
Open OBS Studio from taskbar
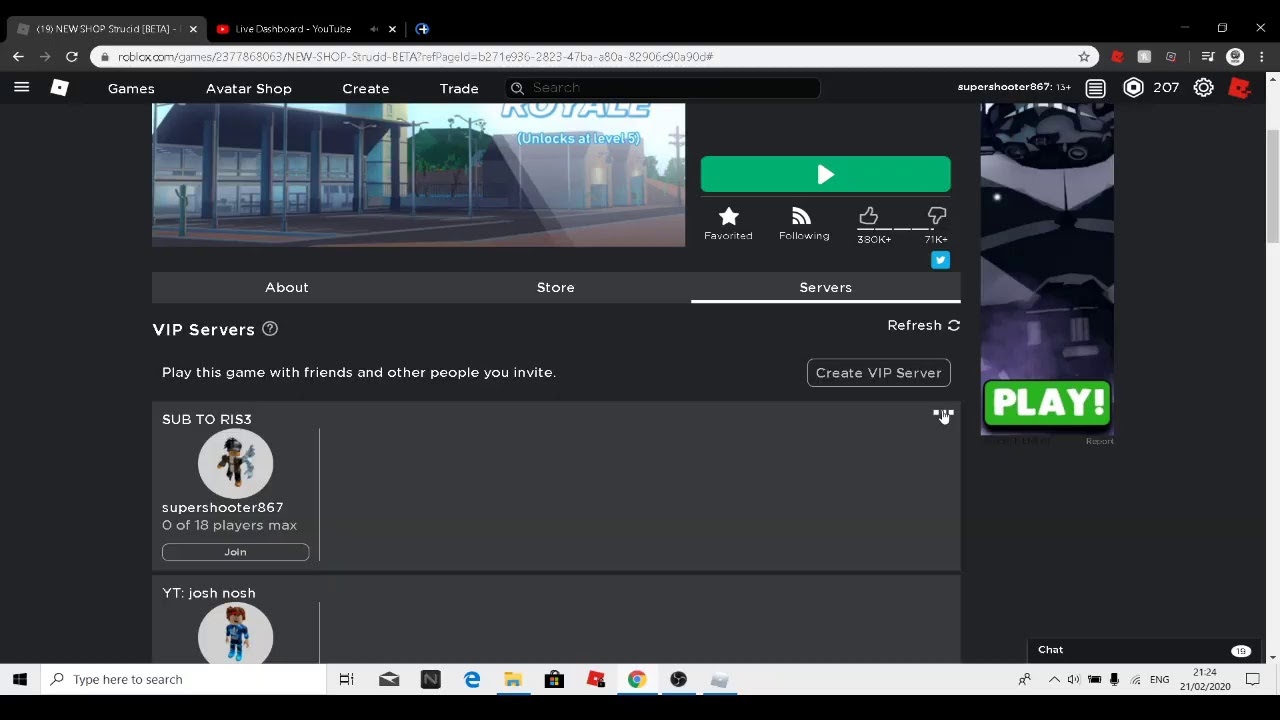pos(678,680)
